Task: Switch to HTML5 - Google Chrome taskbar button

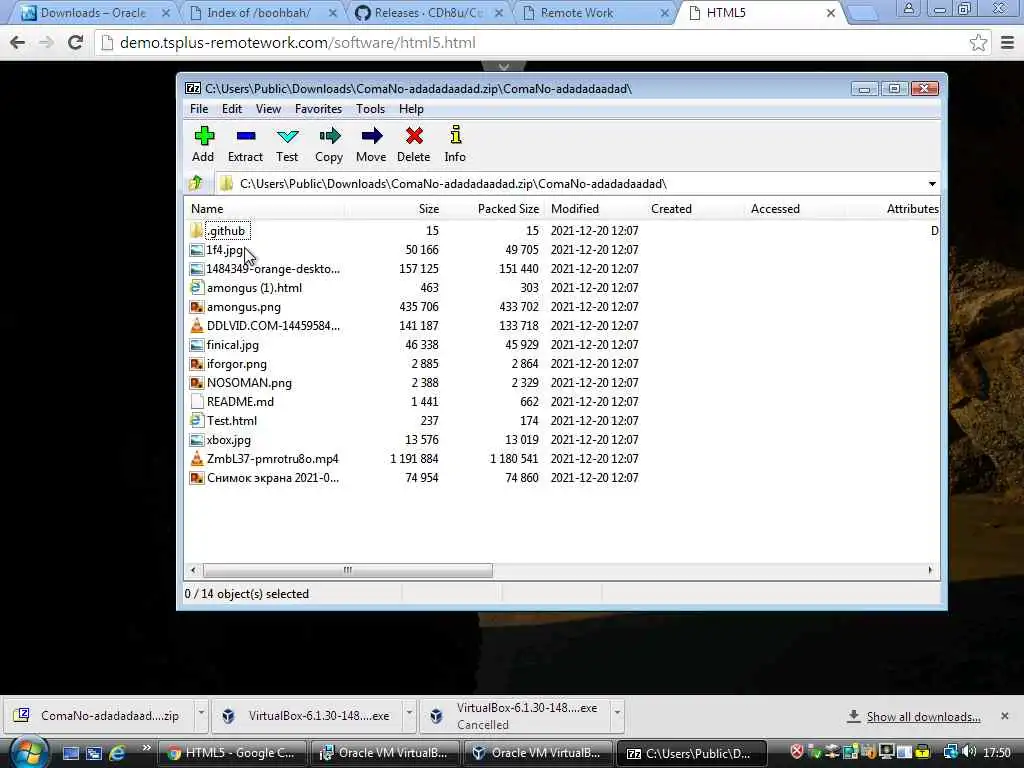Action: 232,753
